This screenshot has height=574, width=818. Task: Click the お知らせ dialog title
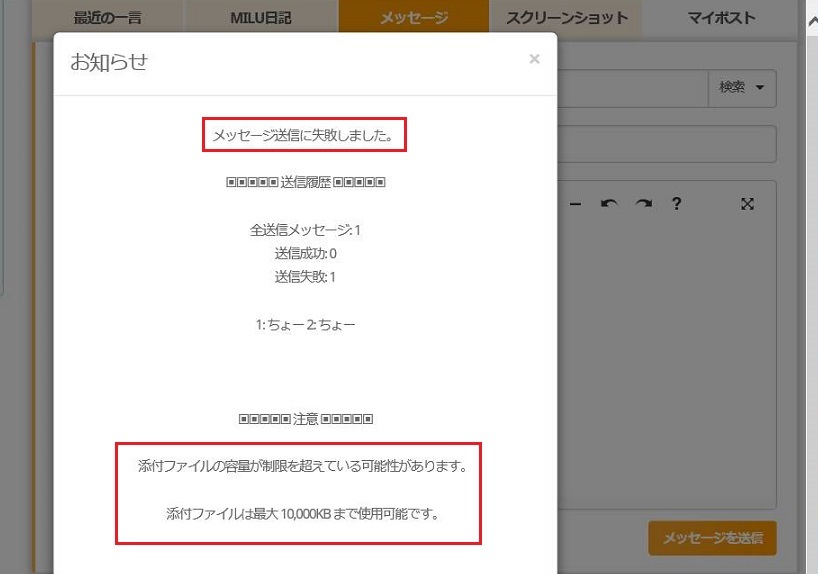coord(109,62)
